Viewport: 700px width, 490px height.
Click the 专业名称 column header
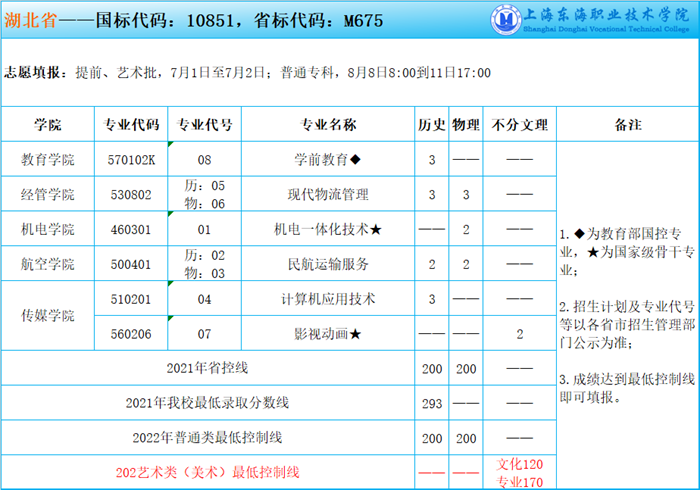pyautogui.click(x=328, y=125)
